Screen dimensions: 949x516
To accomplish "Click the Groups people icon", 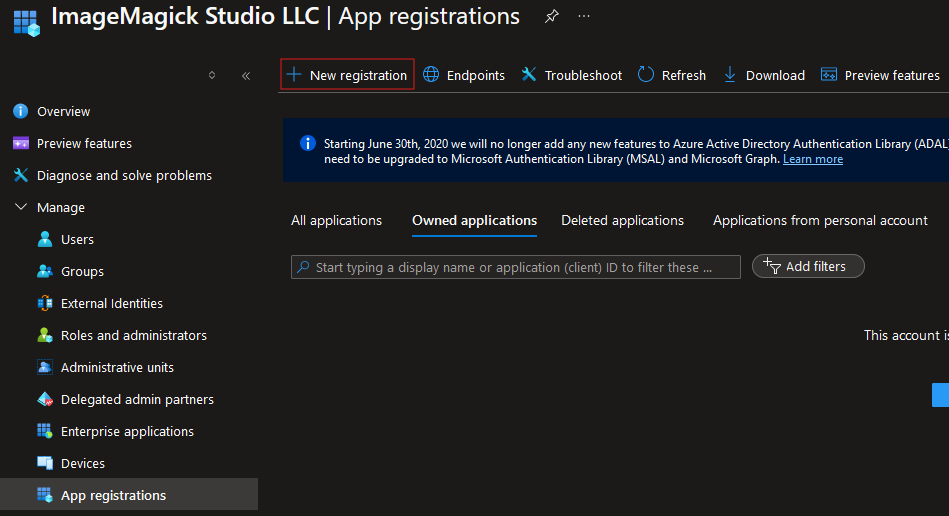I will pos(45,271).
